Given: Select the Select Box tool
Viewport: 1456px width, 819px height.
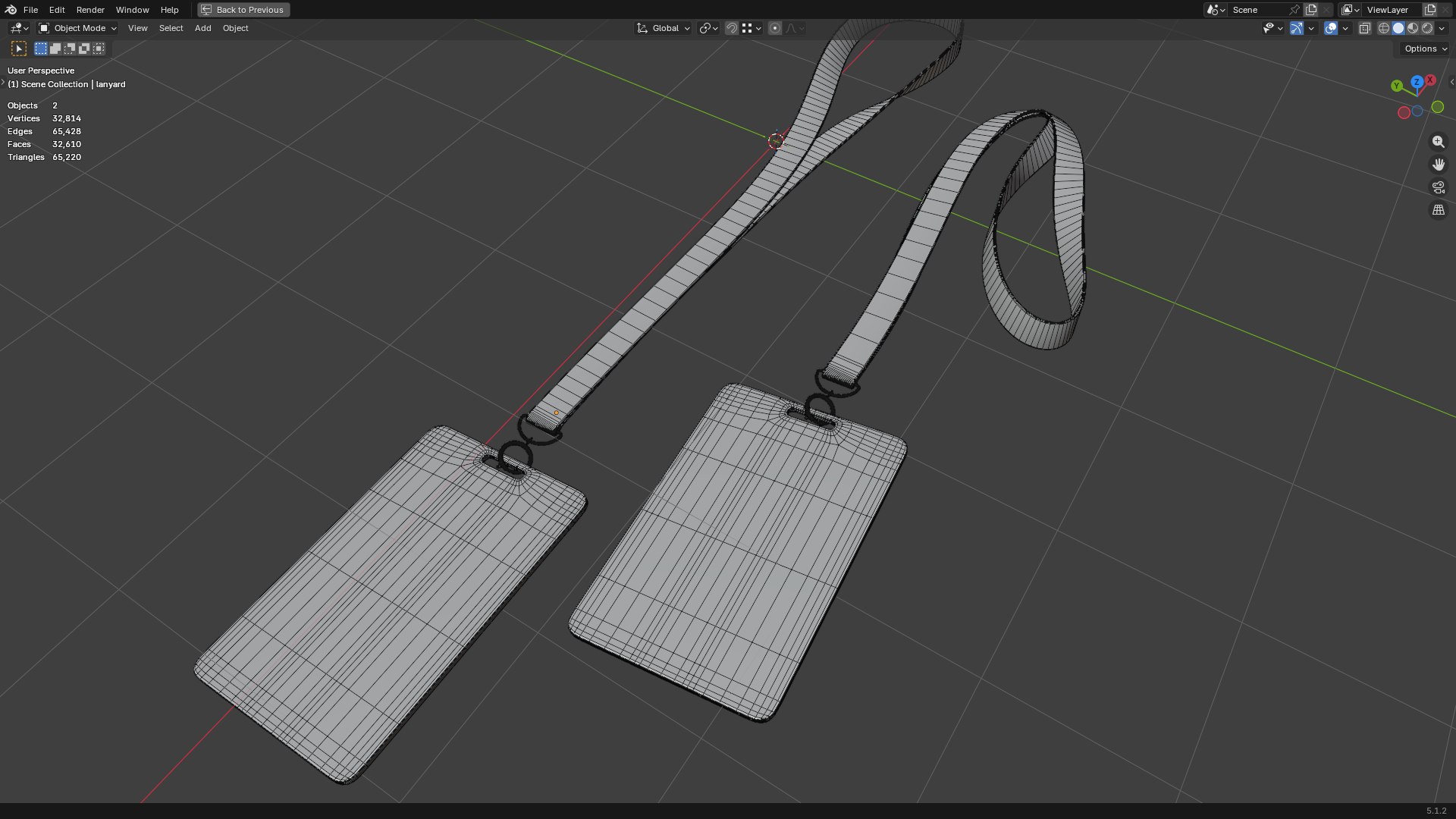Looking at the screenshot, I should [x=19, y=49].
